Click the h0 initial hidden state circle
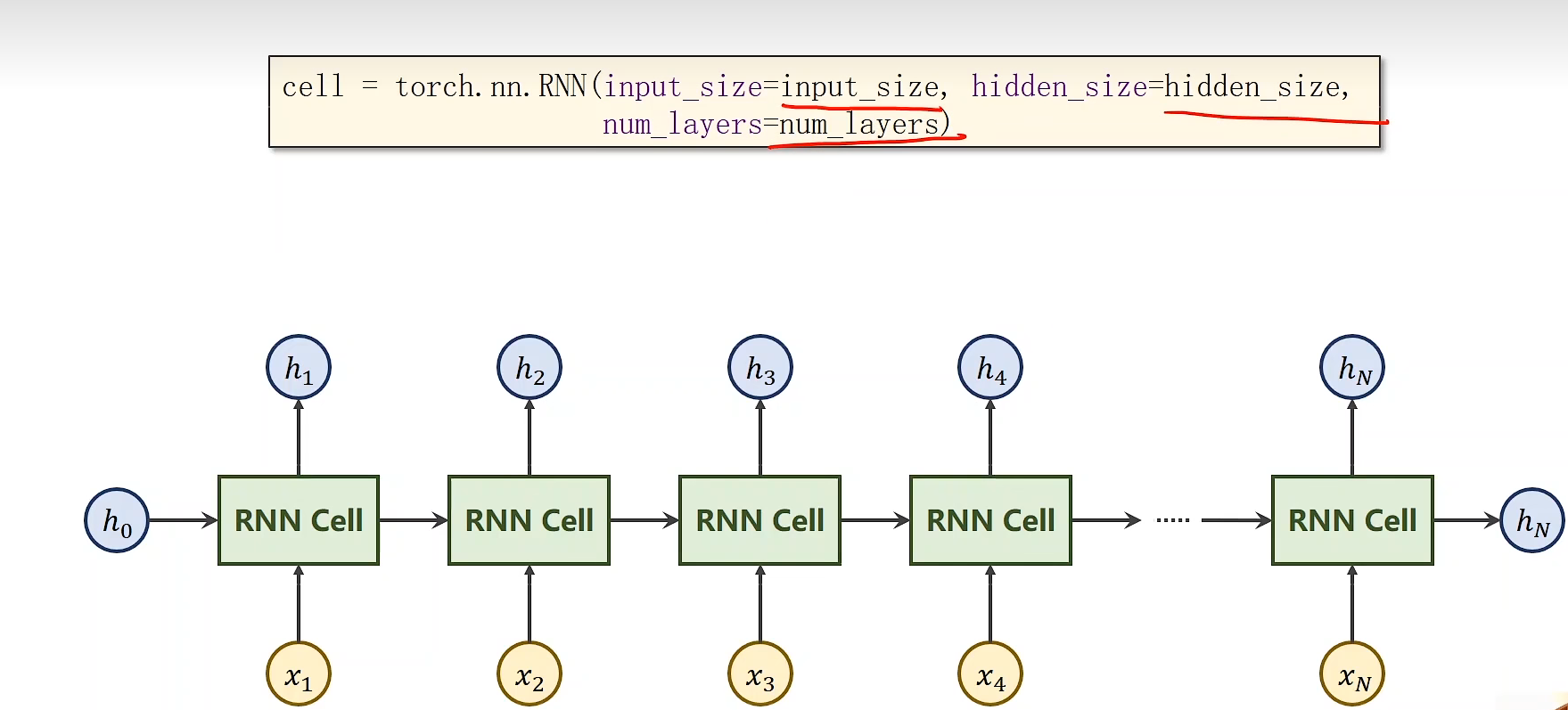Image resolution: width=1568 pixels, height=710 pixels. tap(117, 520)
